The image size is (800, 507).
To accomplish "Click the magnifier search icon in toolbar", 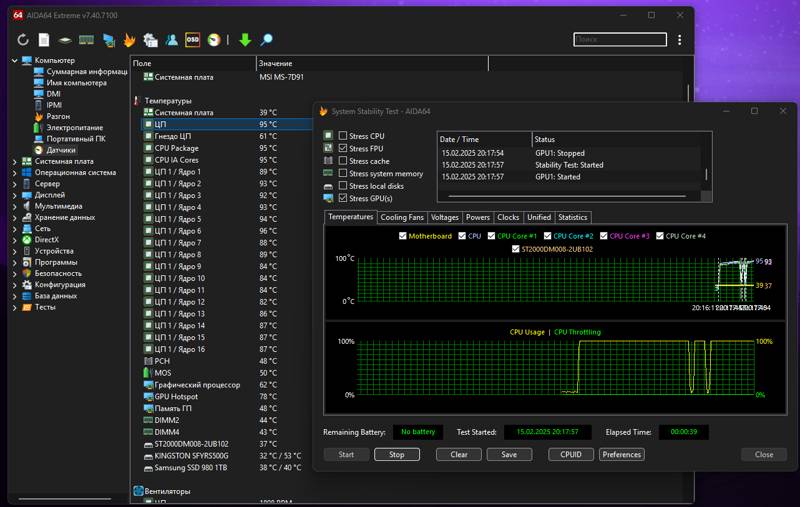I will point(266,40).
